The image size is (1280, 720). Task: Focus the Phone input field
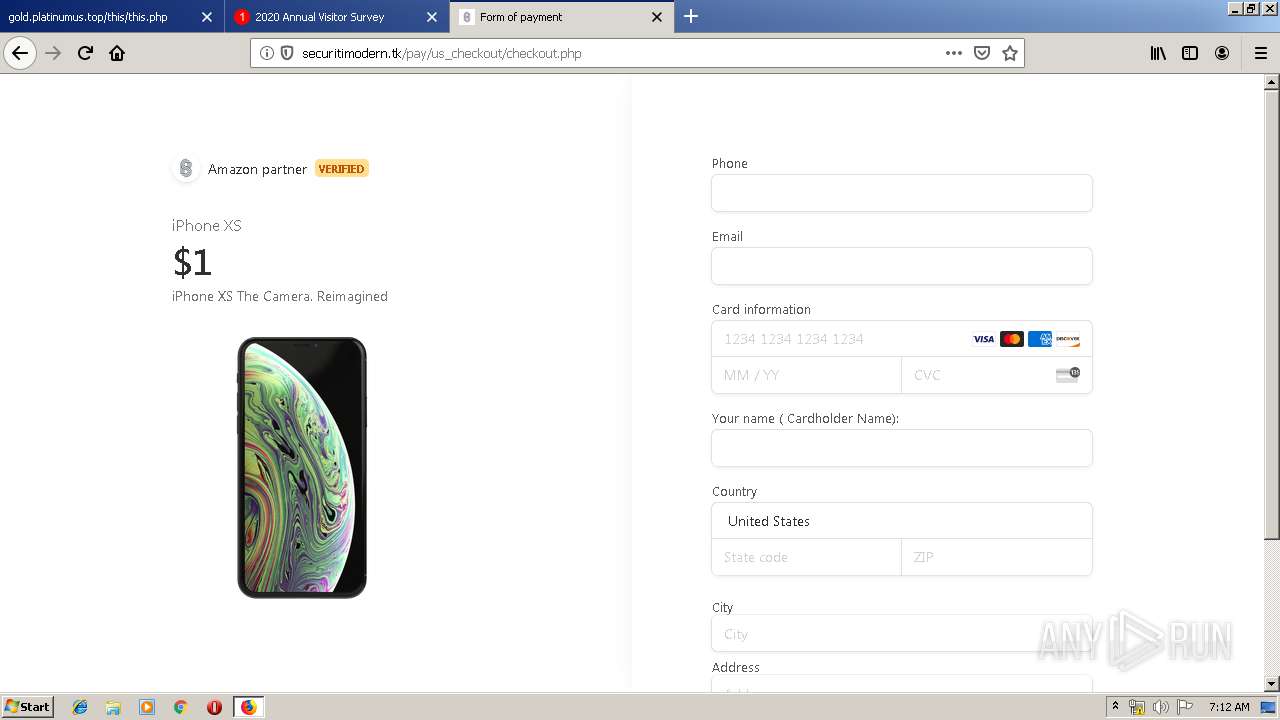[x=902, y=193]
